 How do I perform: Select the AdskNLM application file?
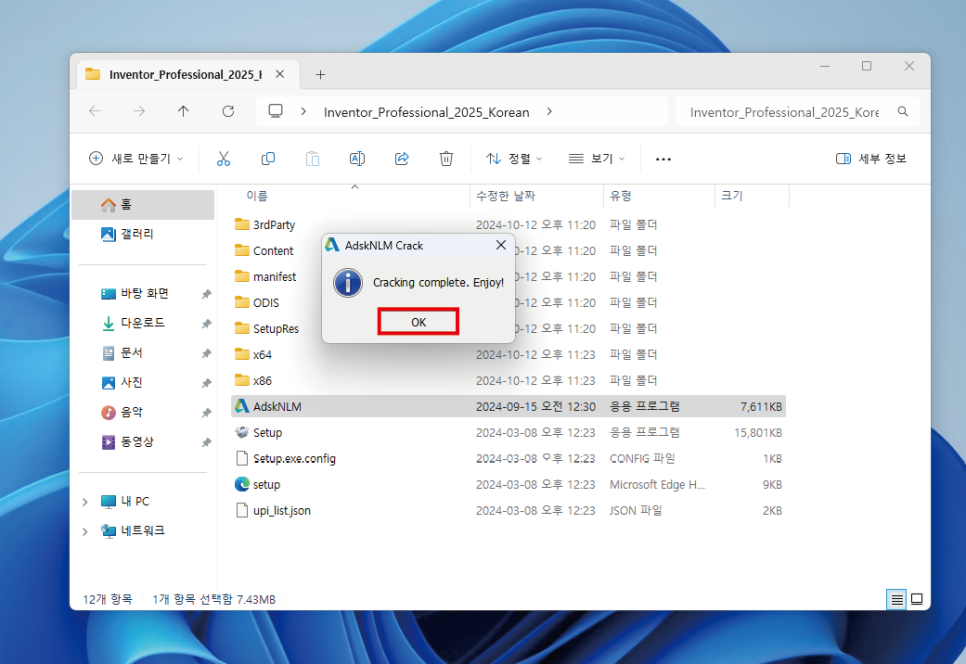(508, 407)
